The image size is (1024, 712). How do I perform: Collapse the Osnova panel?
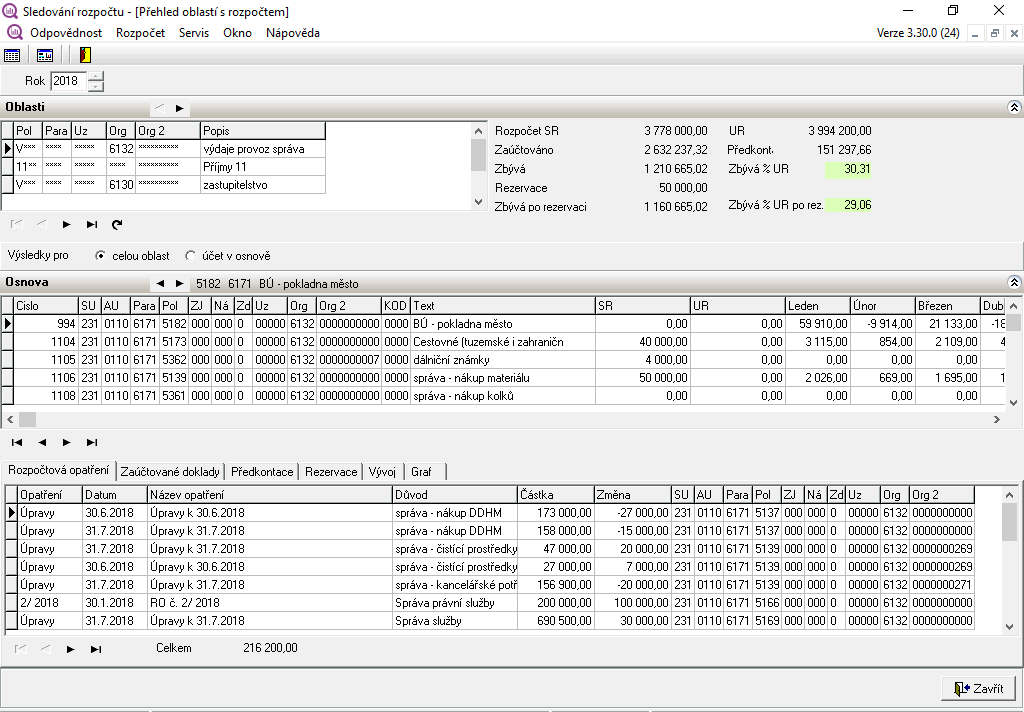click(1013, 283)
